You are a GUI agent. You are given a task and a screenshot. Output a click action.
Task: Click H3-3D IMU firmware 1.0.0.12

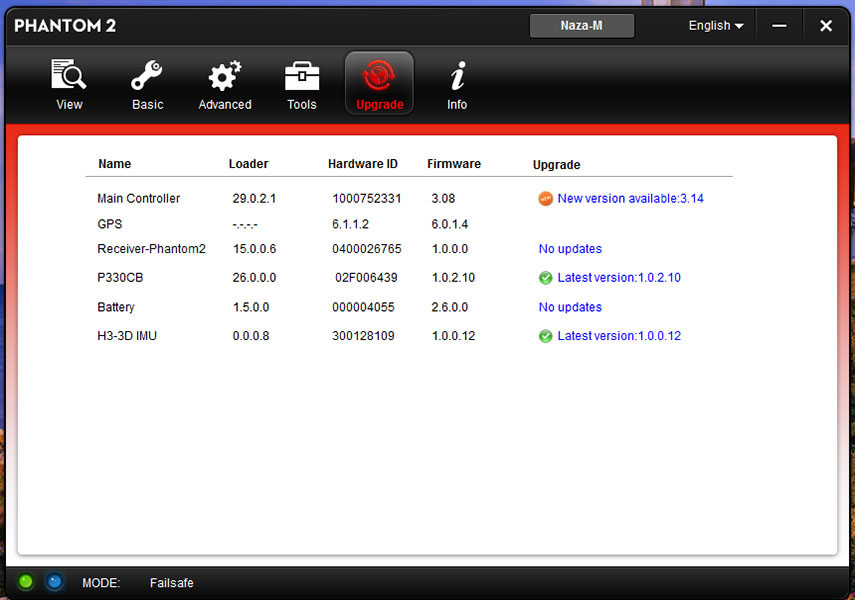(453, 336)
